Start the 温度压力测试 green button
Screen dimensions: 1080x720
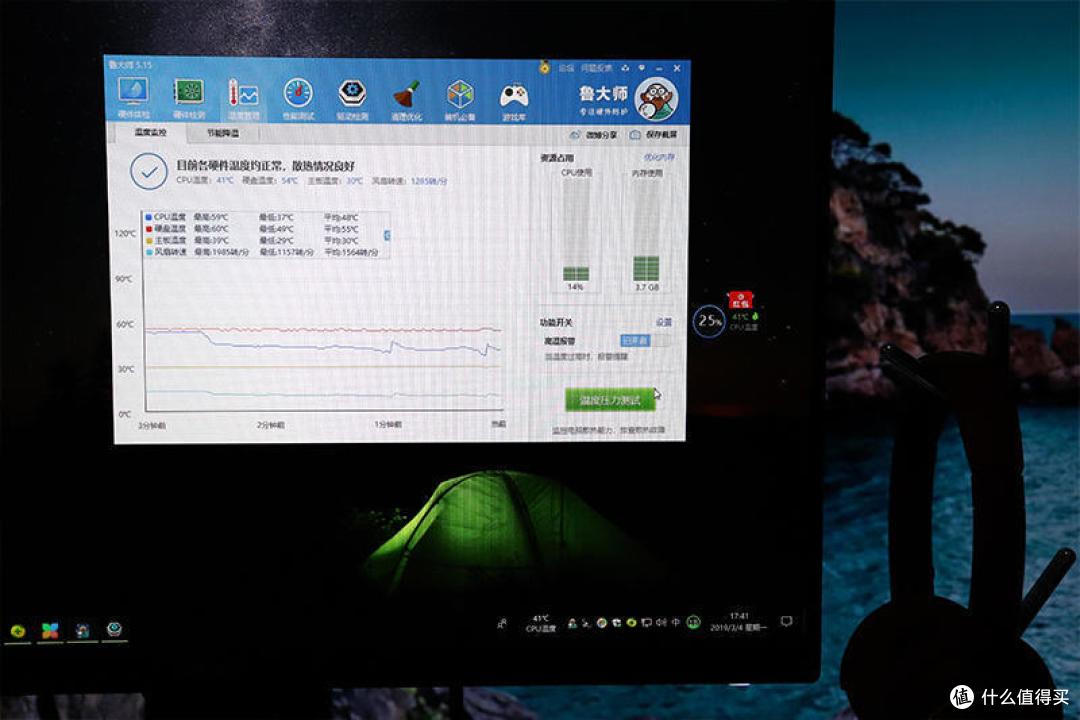(610, 400)
